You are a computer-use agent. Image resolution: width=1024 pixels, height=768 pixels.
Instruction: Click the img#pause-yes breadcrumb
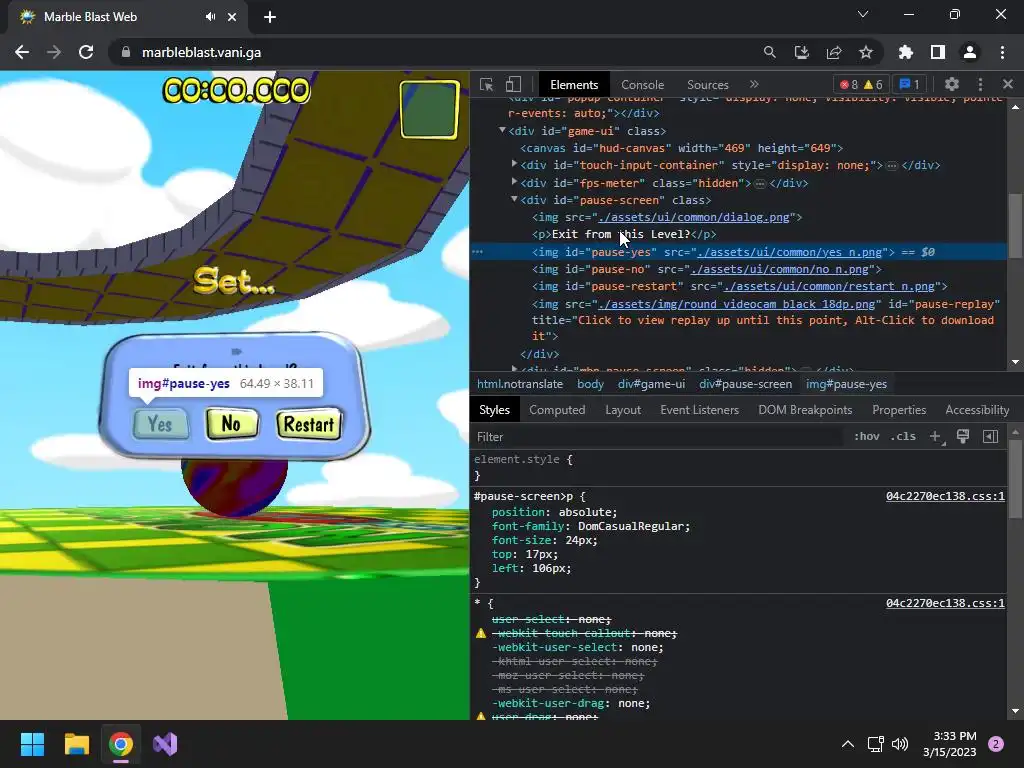tap(846, 384)
